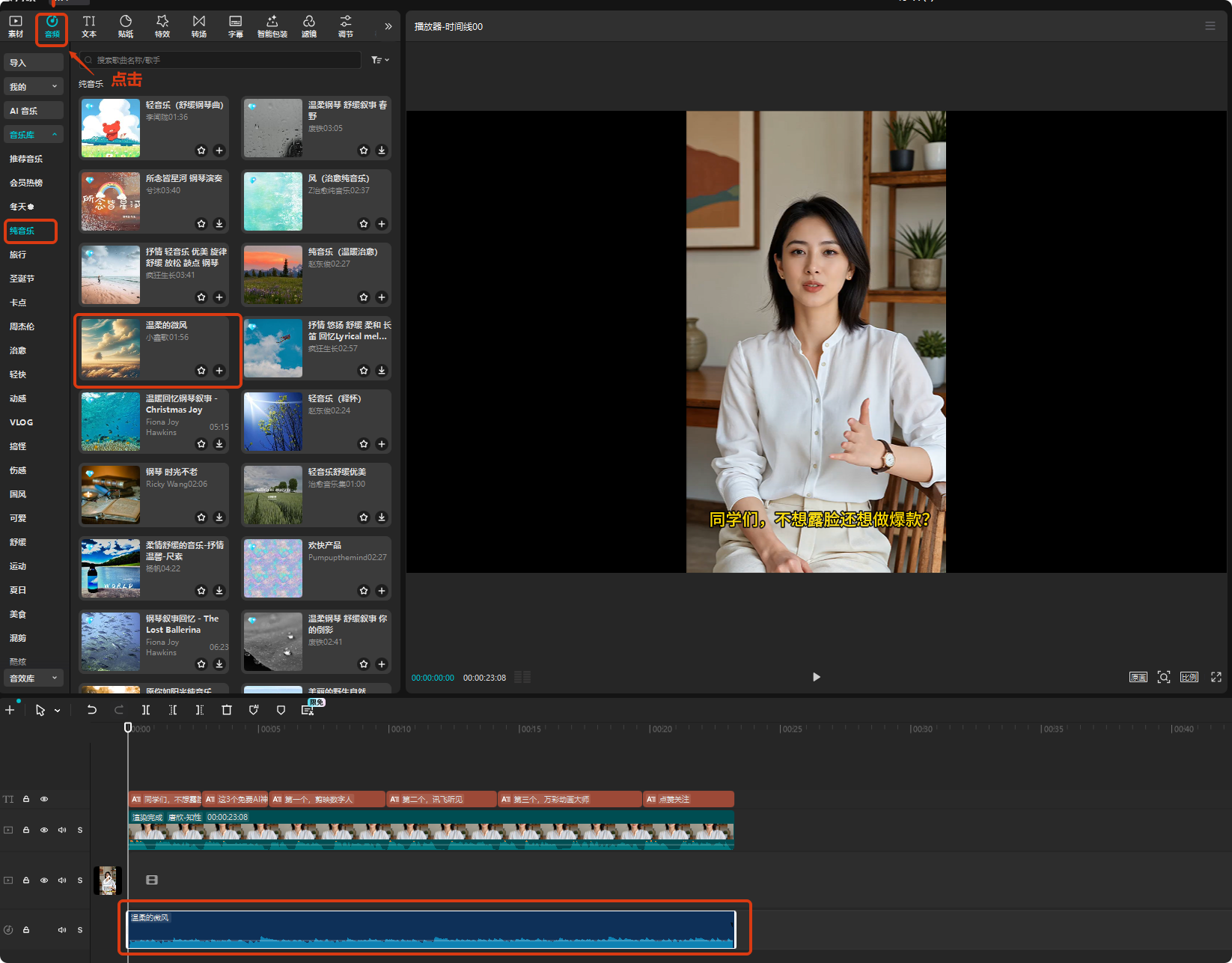Open the 转场 (transitions) panel

[199, 25]
